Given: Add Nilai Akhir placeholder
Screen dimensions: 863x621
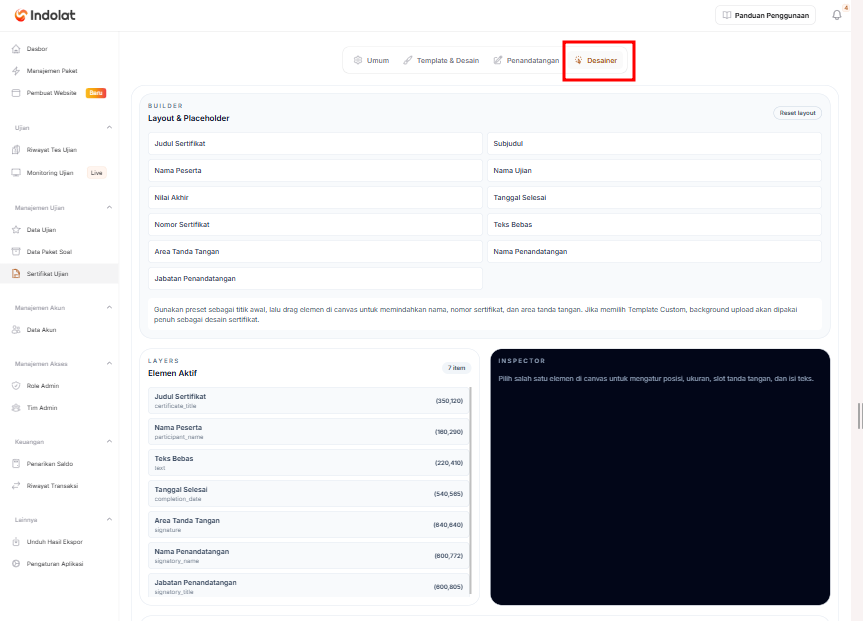Looking at the screenshot, I should [x=315, y=198].
